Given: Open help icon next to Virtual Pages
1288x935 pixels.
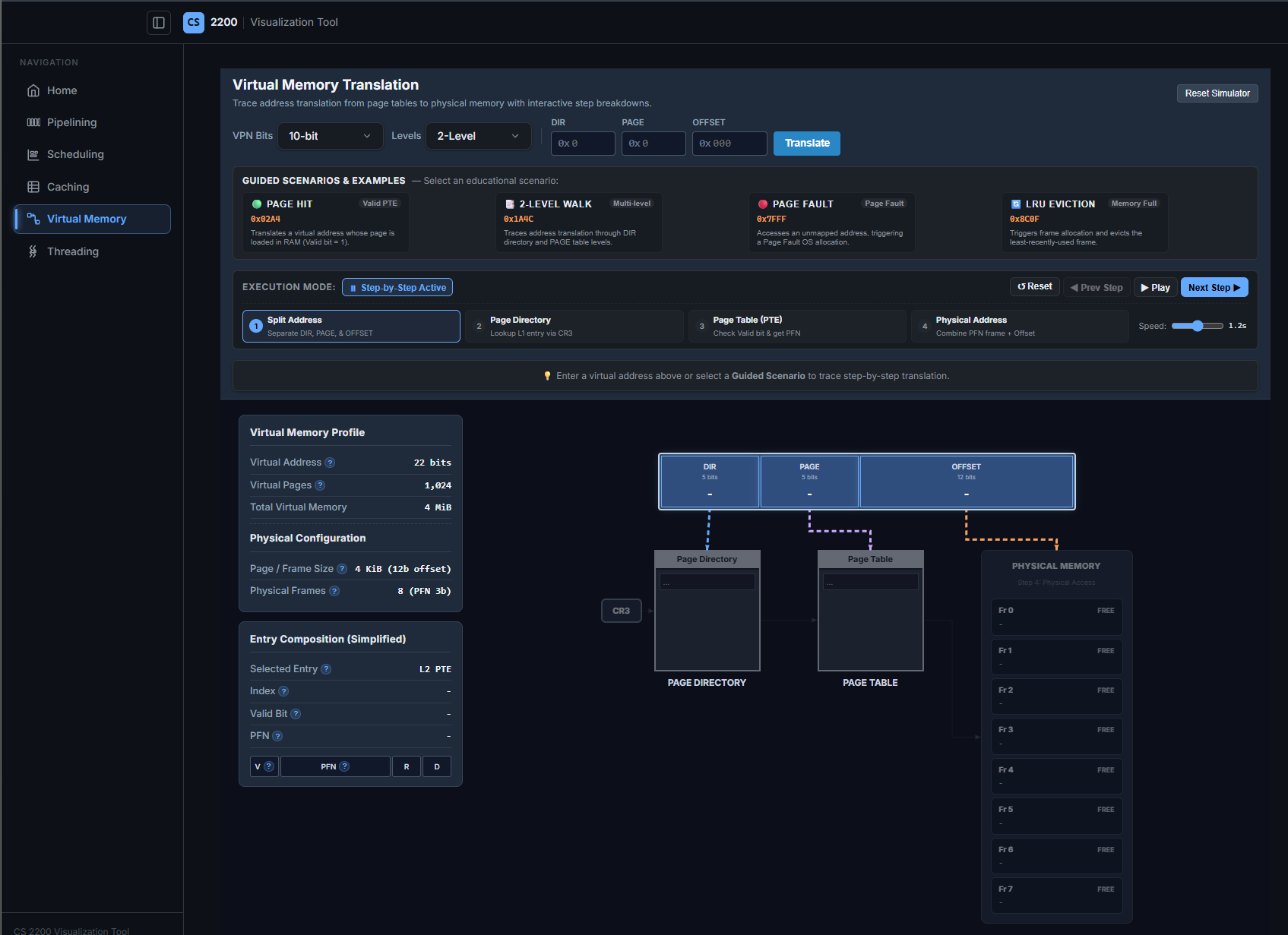Looking at the screenshot, I should tap(320, 485).
